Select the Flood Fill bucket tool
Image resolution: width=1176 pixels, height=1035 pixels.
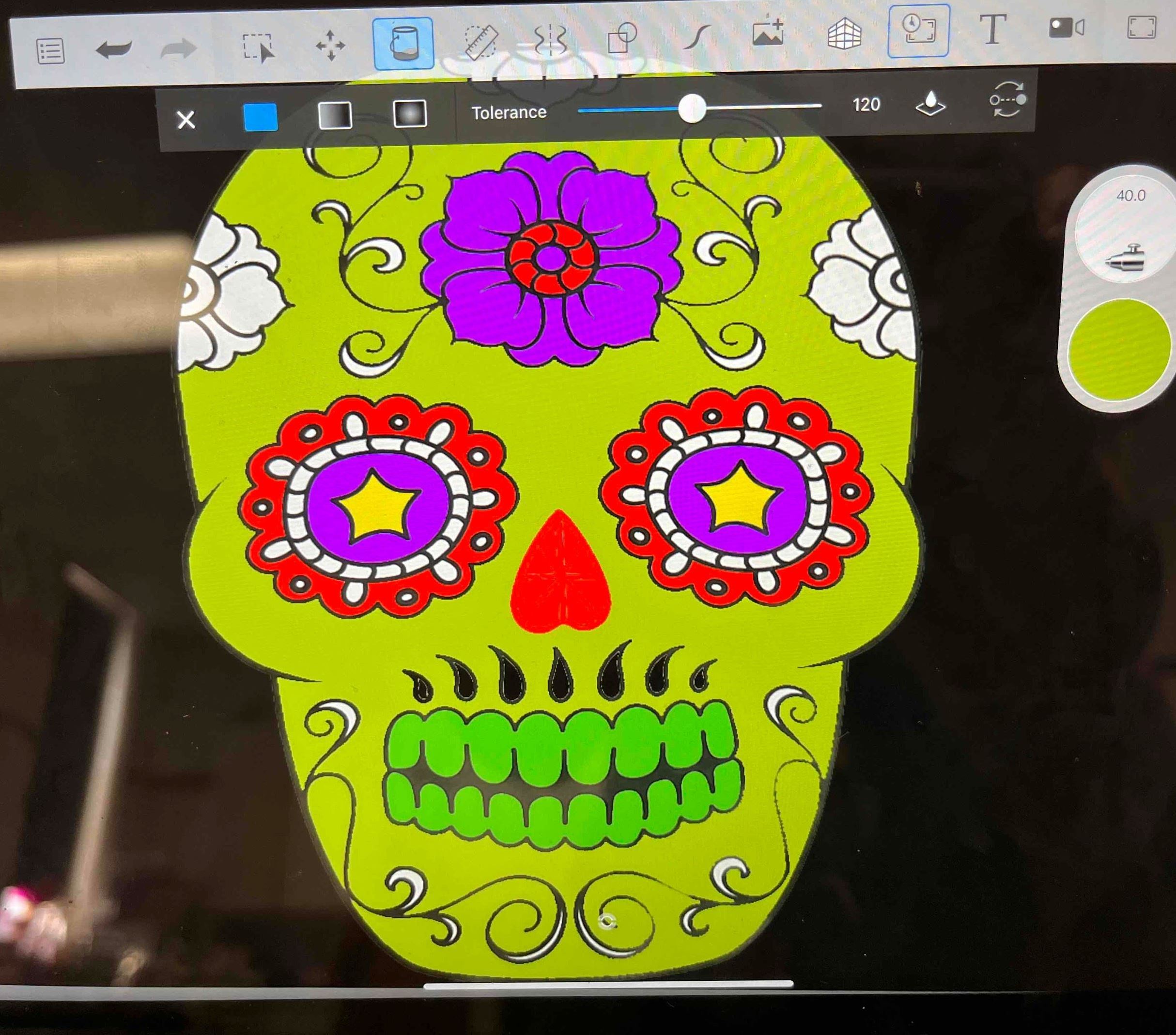click(403, 43)
